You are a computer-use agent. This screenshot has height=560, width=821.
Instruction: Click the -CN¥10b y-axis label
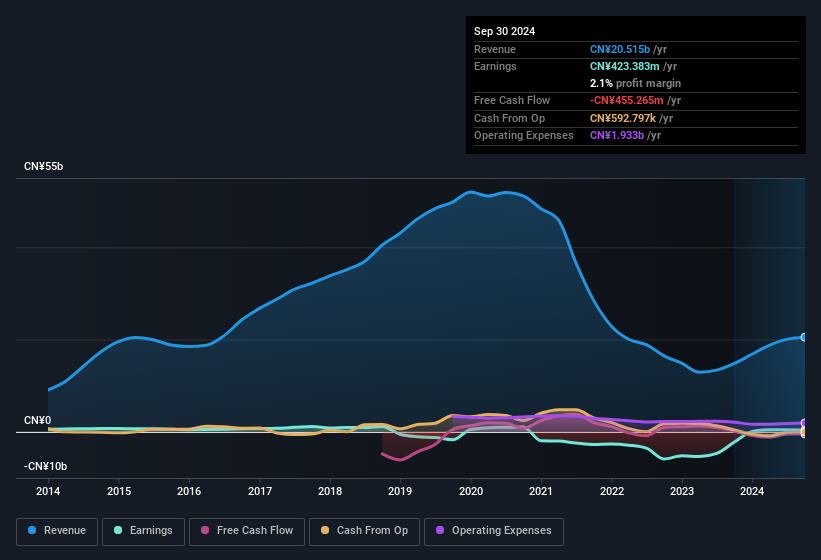coord(46,466)
